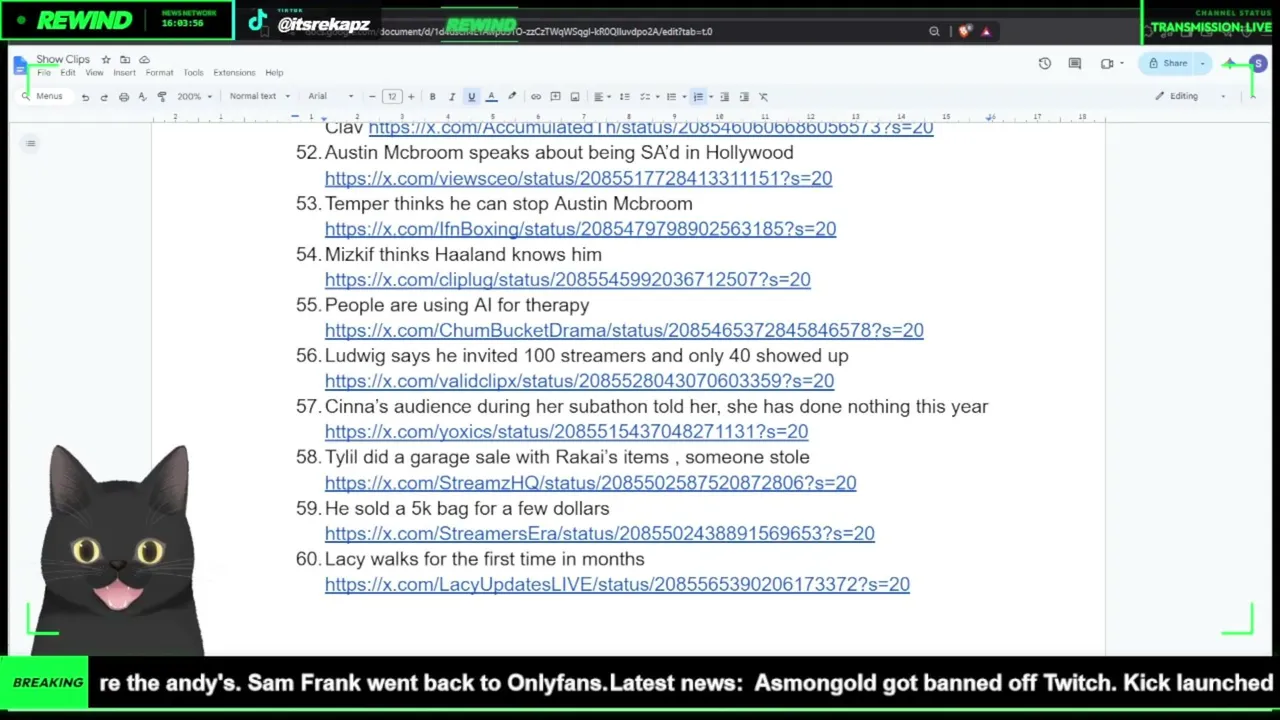Open the Edit menu
The height and width of the screenshot is (720, 1280).
pyautogui.click(x=67, y=73)
